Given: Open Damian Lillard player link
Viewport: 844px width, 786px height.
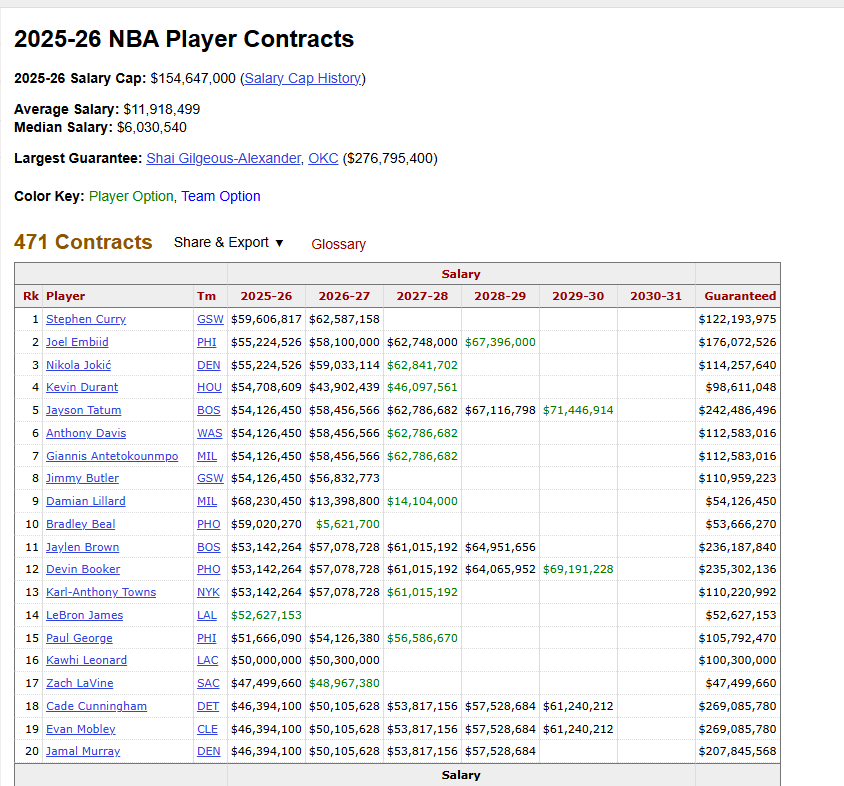Looking at the screenshot, I should click(x=86, y=501).
